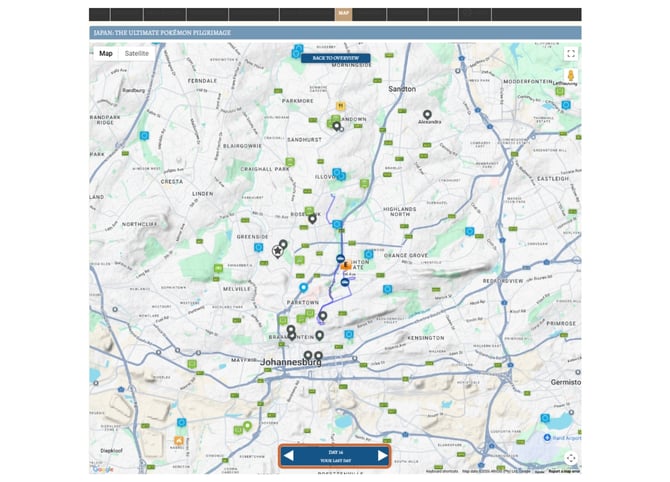Image resolution: width=670 pixels, height=482 pixels.
Task: Click the dark pin at route end near Parktown
Action: [323, 316]
